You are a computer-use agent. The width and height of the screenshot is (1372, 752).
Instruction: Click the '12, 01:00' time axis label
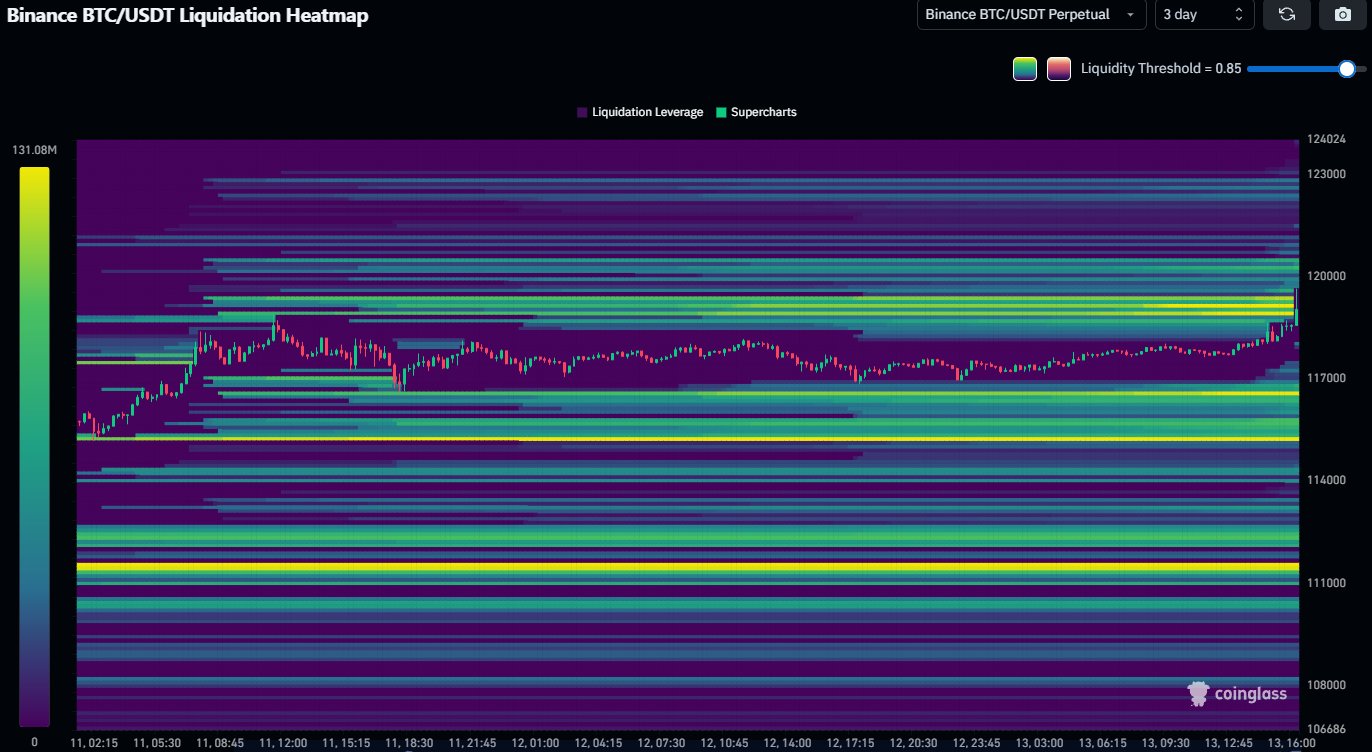536,743
